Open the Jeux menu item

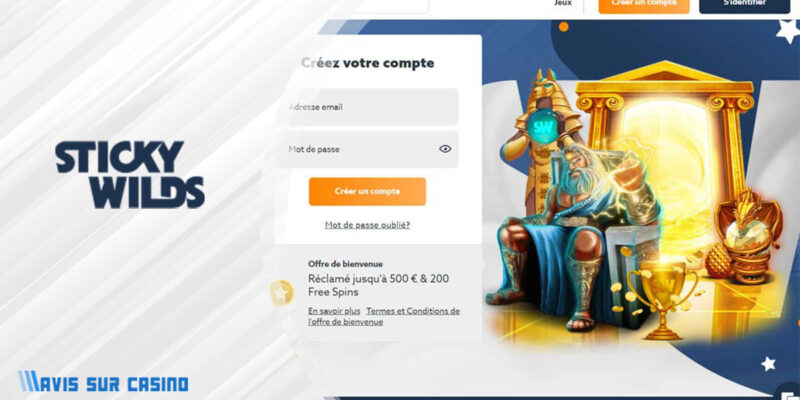pyautogui.click(x=563, y=3)
